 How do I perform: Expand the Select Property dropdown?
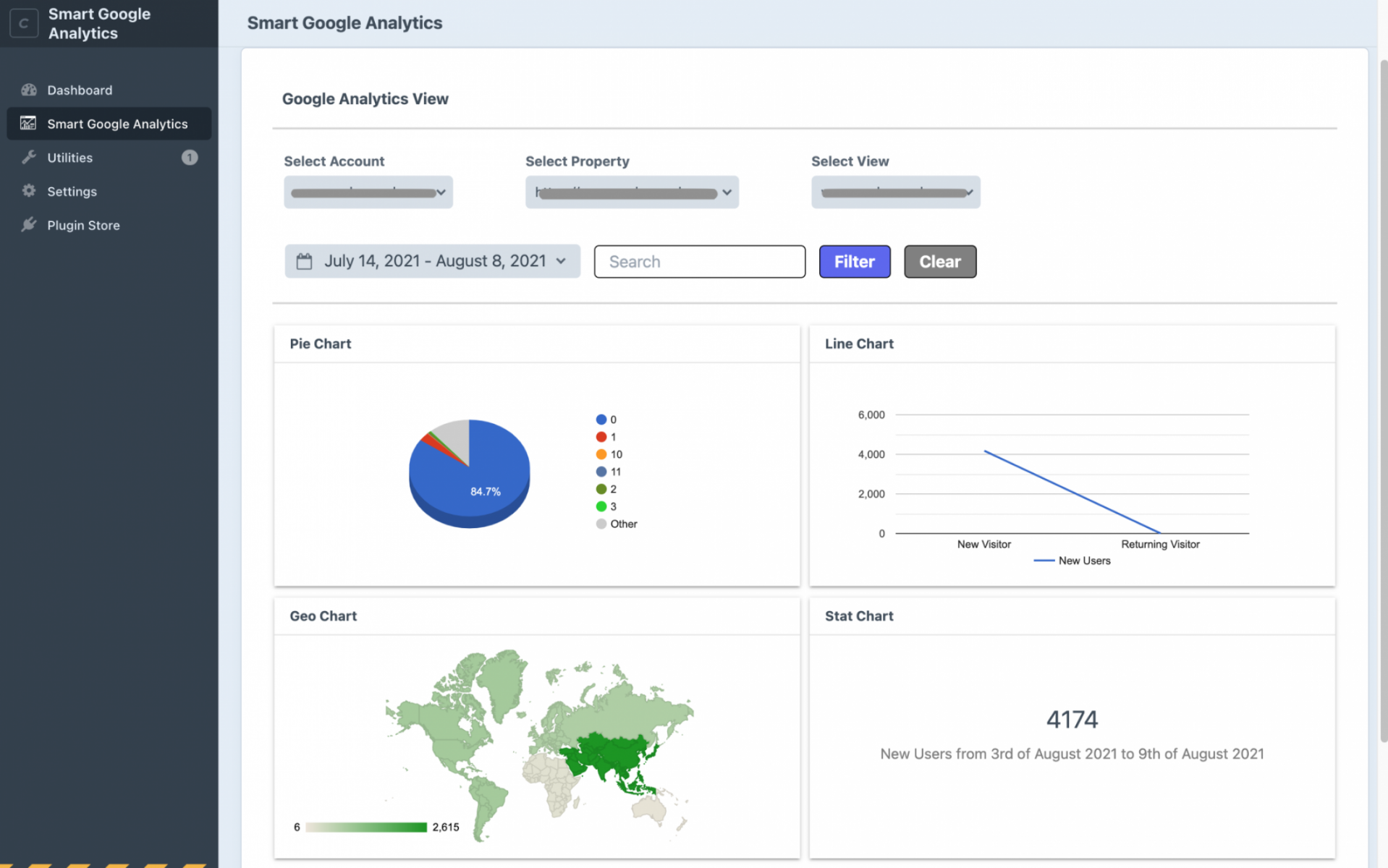point(631,192)
